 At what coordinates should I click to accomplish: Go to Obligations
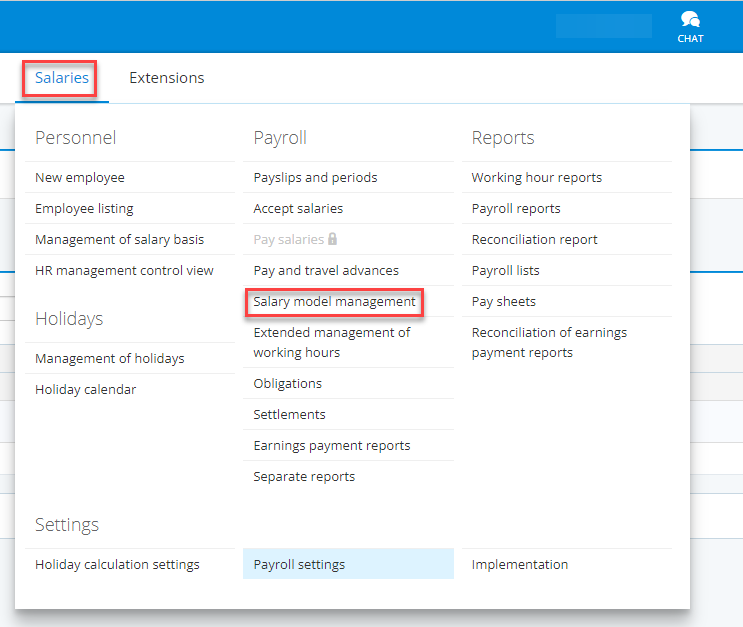click(288, 383)
